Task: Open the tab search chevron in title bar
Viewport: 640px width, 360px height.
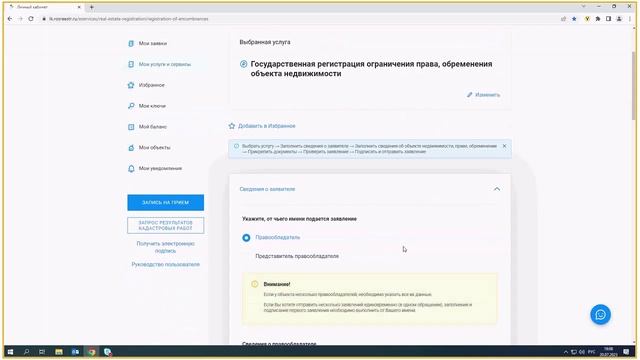Action: [x=584, y=7]
